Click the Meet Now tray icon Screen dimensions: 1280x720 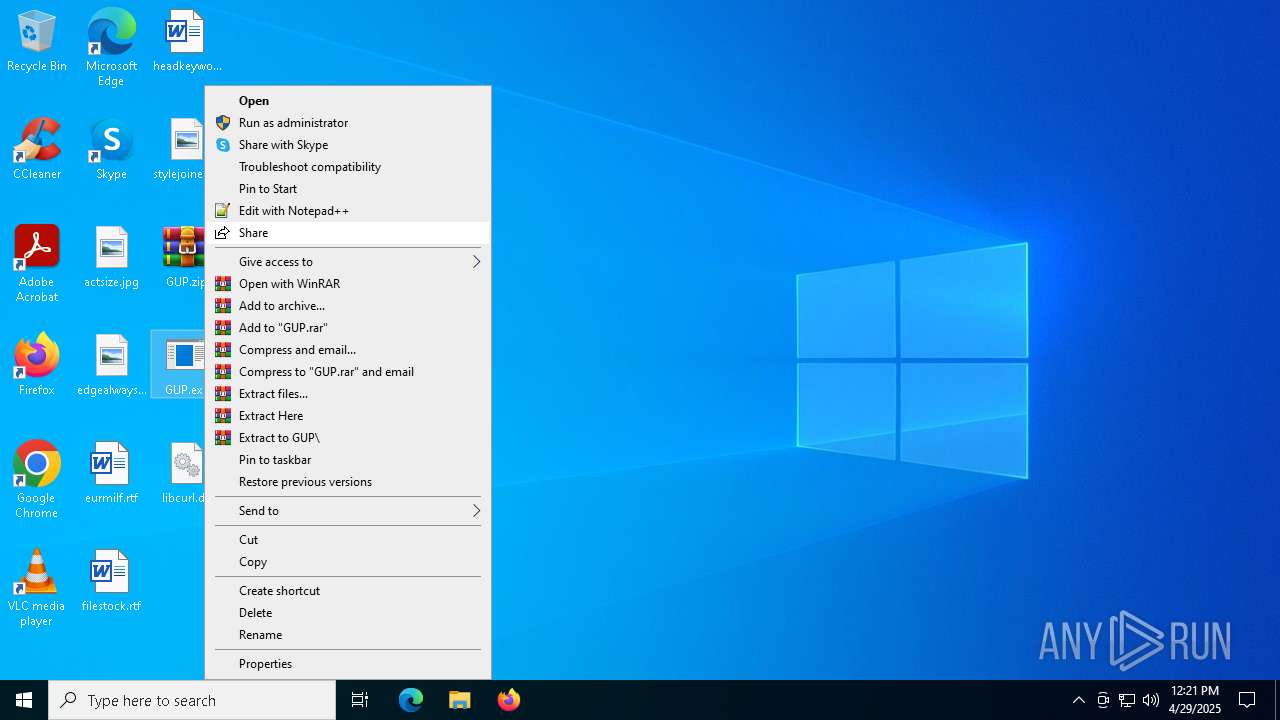coord(1103,700)
